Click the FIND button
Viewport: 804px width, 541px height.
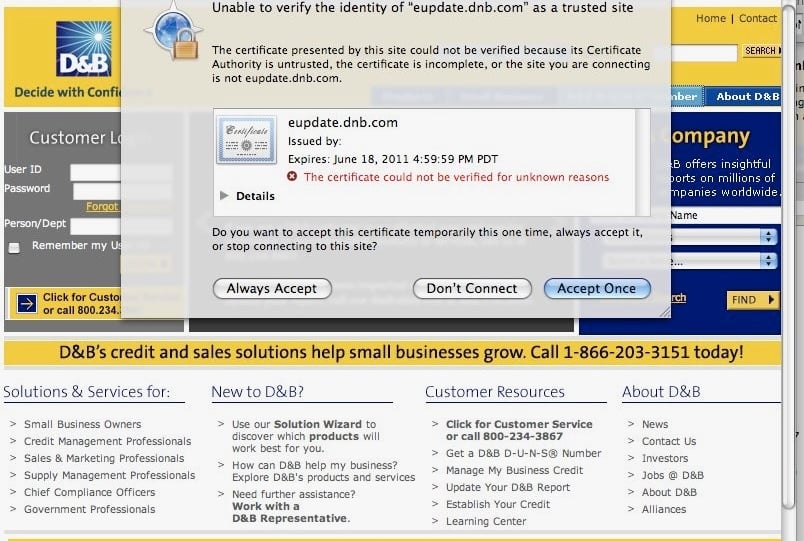pos(752,300)
